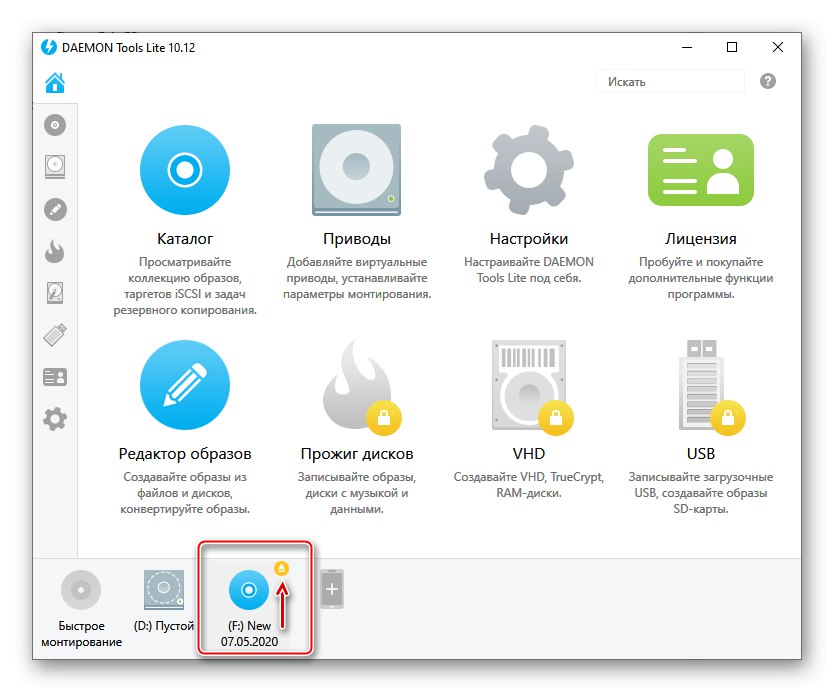834x692 pixels.
Task: Open the locked VHD tile
Action: tap(531, 387)
